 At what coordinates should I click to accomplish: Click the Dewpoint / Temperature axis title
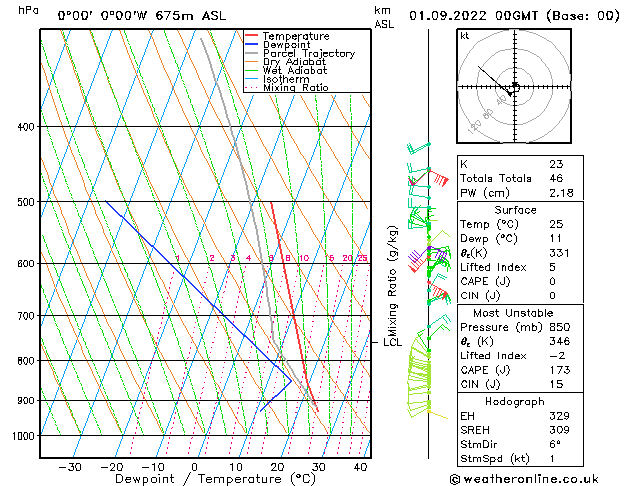[203, 480]
